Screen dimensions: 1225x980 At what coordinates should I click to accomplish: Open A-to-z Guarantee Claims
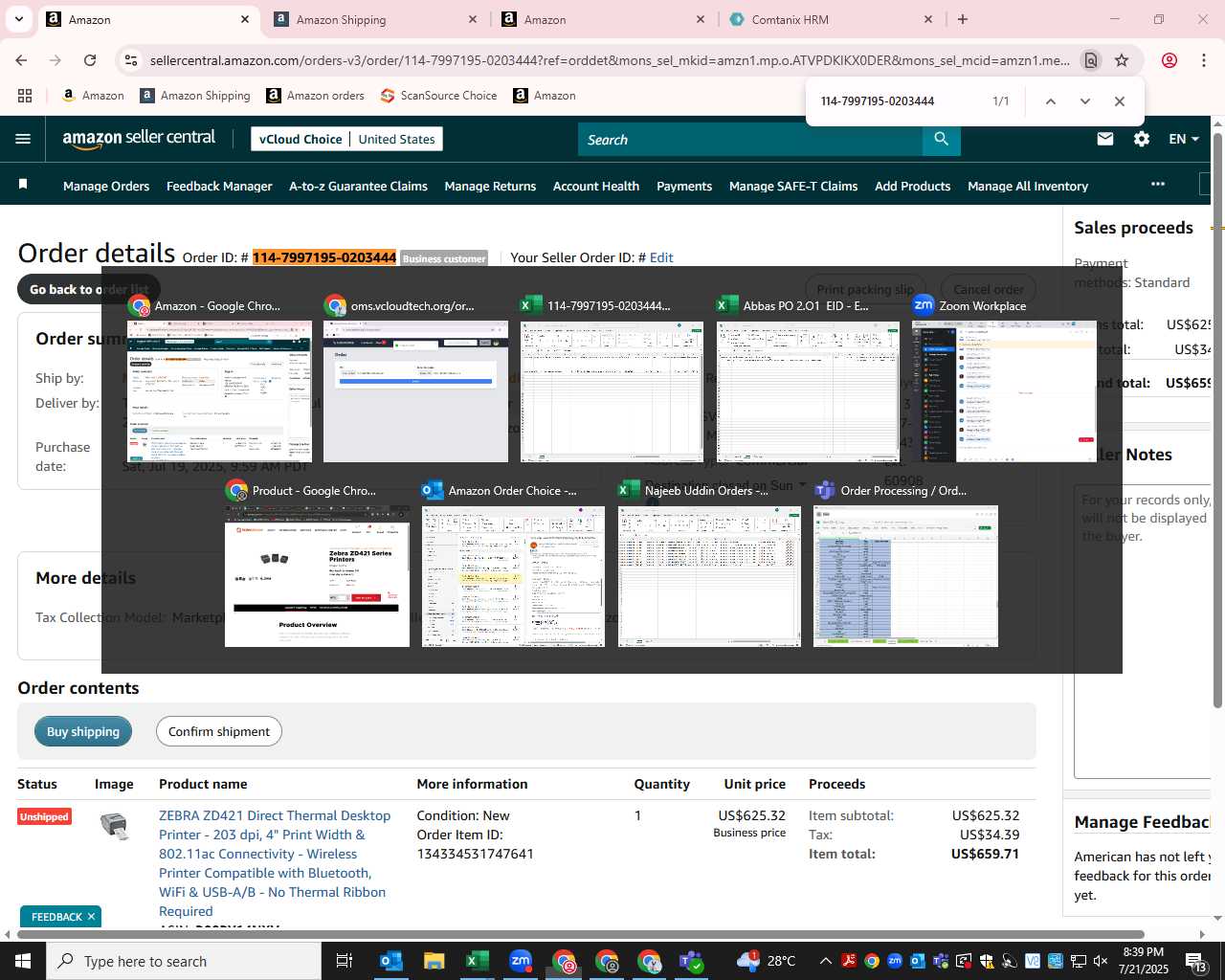(358, 186)
